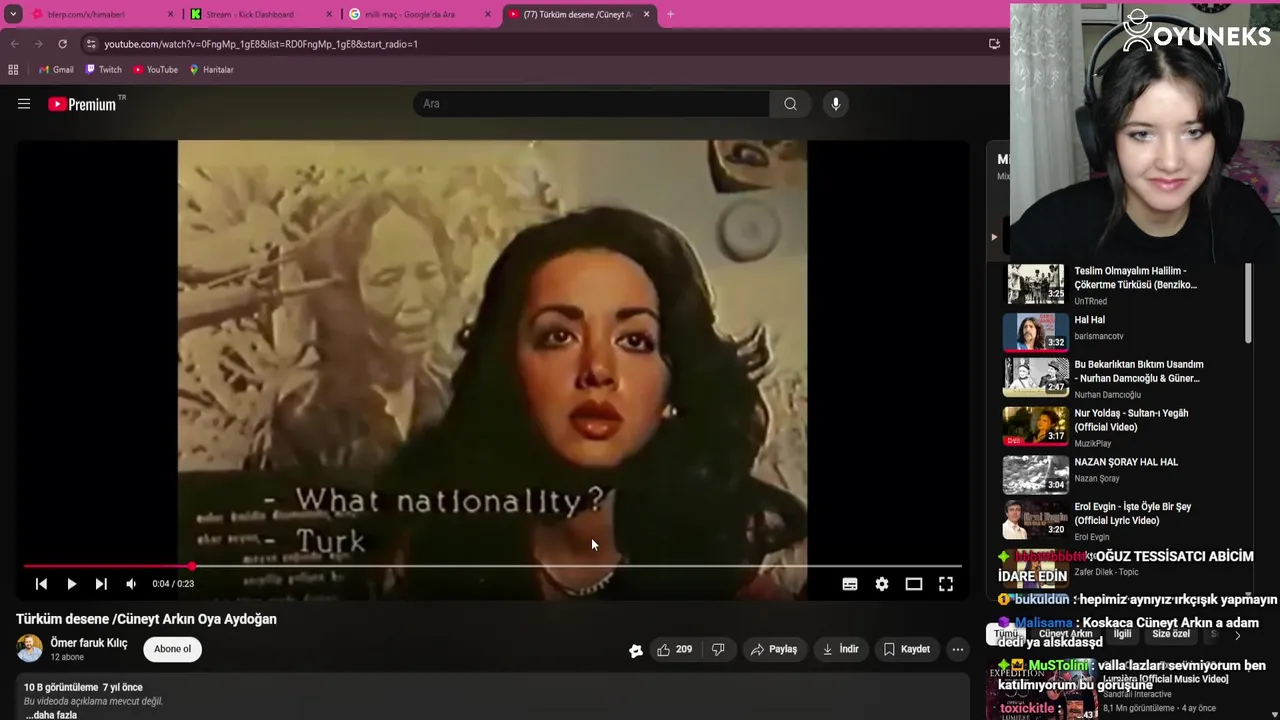Share video via Paylaş button
Viewport: 1280px width, 720px height.
(x=774, y=649)
